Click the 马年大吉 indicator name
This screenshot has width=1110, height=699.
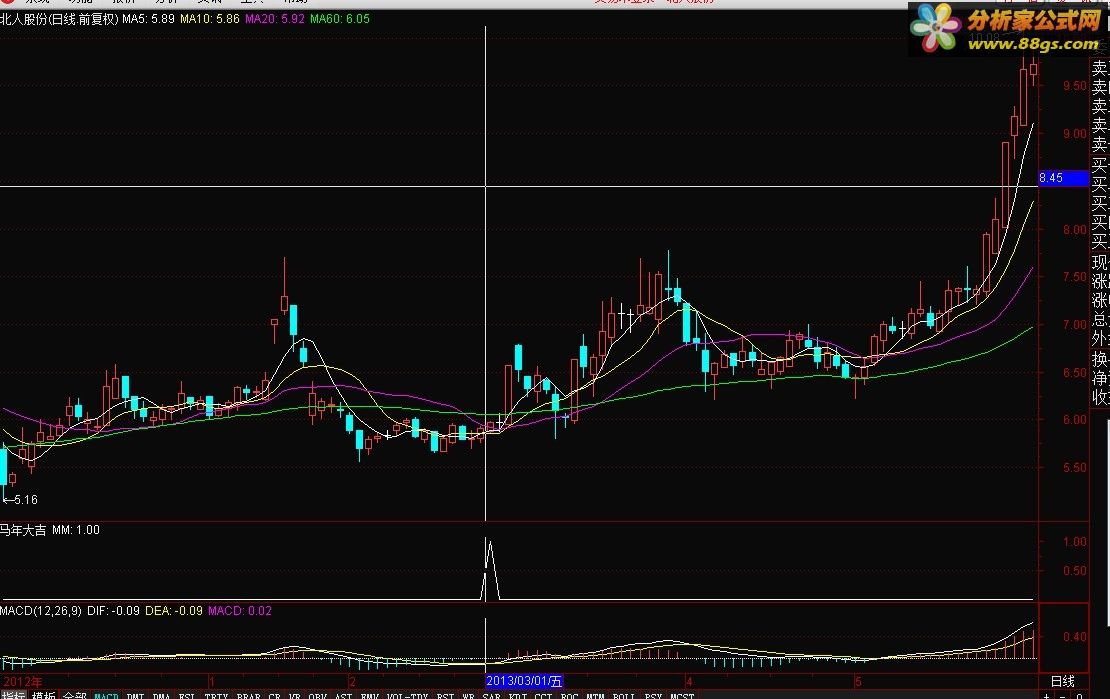pos(23,530)
